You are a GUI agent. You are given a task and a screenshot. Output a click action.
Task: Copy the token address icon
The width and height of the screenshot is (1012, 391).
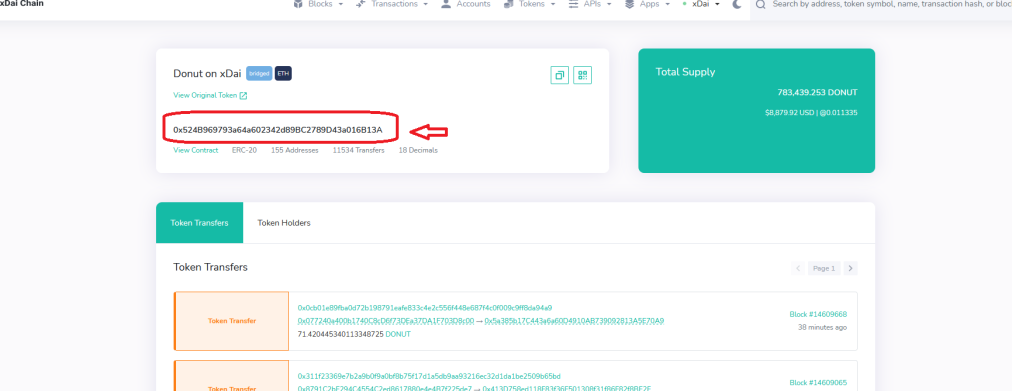[560, 75]
